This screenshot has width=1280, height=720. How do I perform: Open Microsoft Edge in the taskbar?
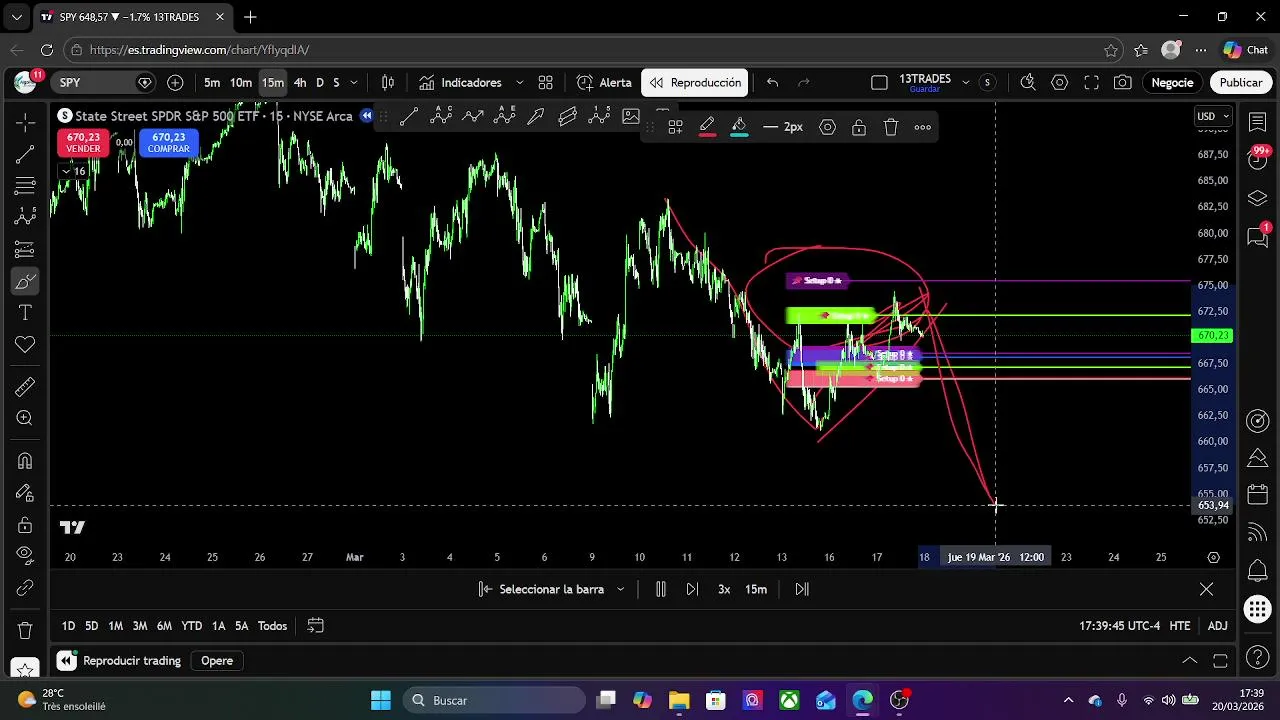click(x=862, y=700)
